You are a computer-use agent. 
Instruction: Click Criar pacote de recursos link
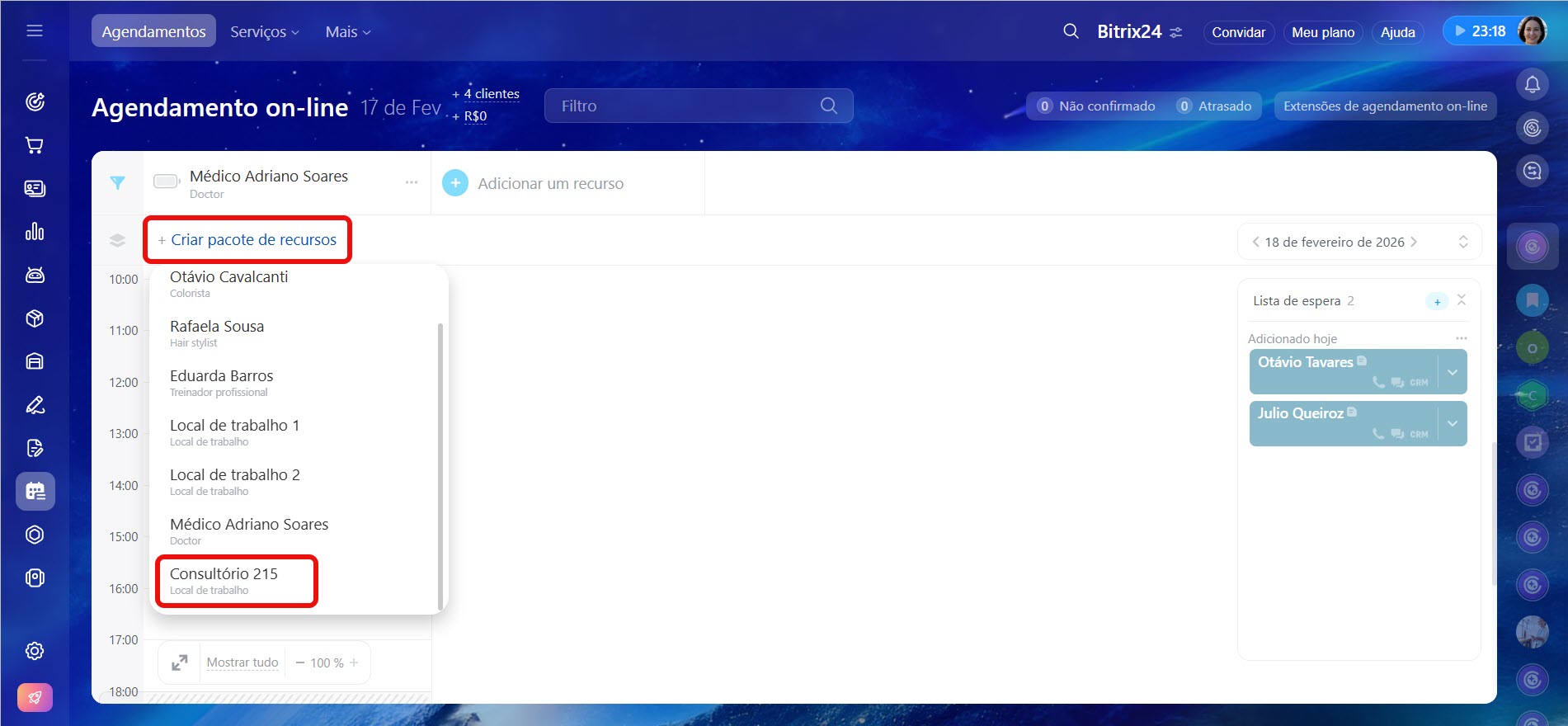click(253, 240)
